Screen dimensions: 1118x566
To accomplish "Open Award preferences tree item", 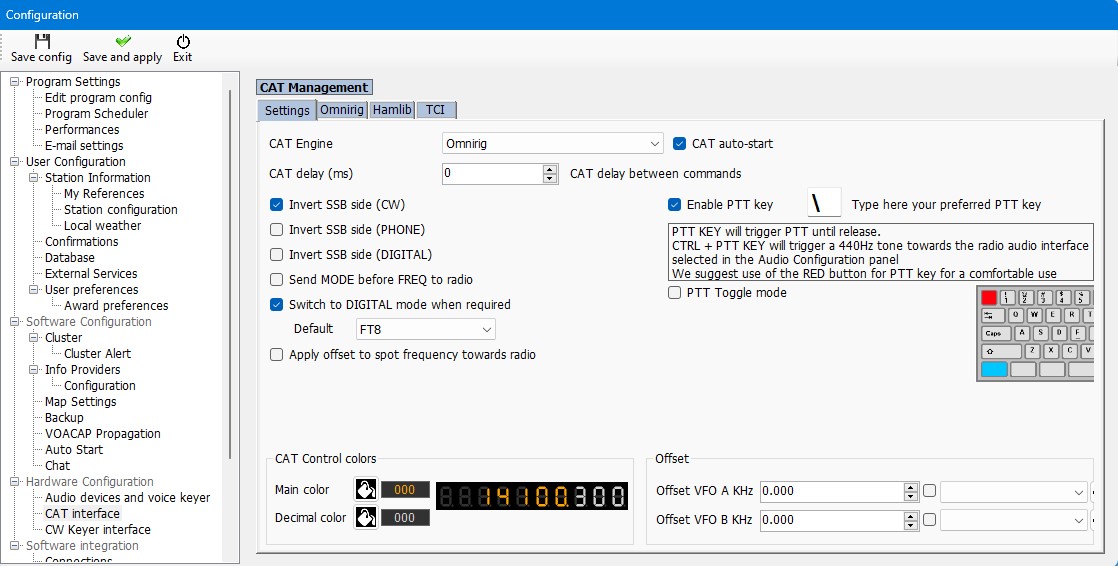I will pos(116,306).
